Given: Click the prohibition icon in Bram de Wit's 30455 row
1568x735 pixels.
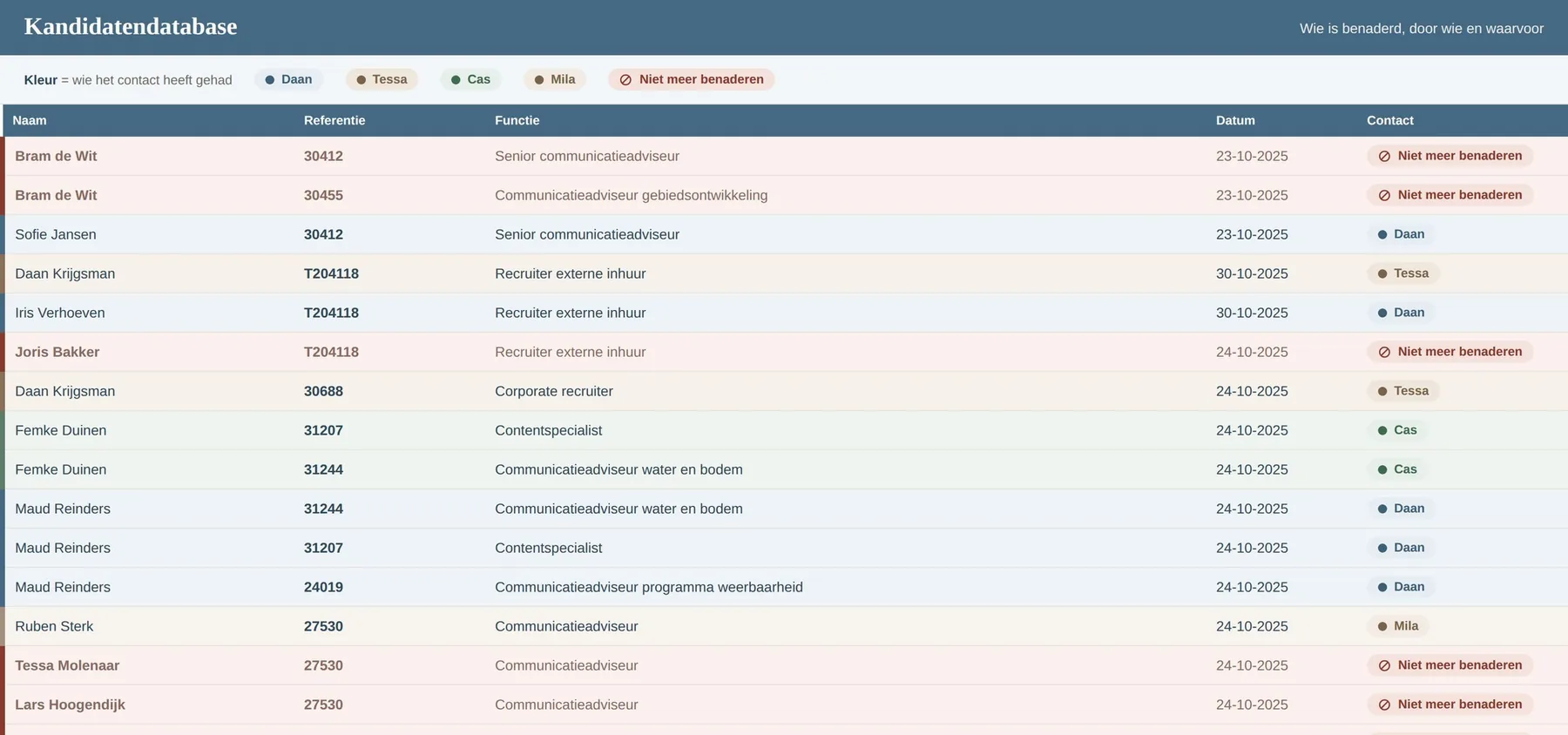Looking at the screenshot, I should 1384,196.
